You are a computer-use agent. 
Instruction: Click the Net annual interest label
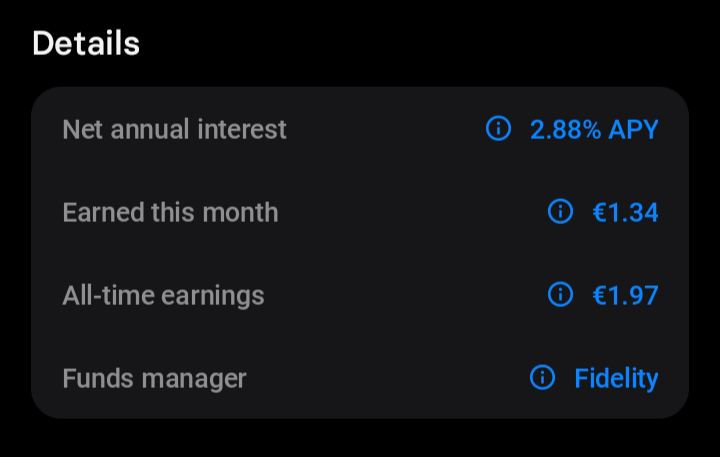pyautogui.click(x=174, y=129)
